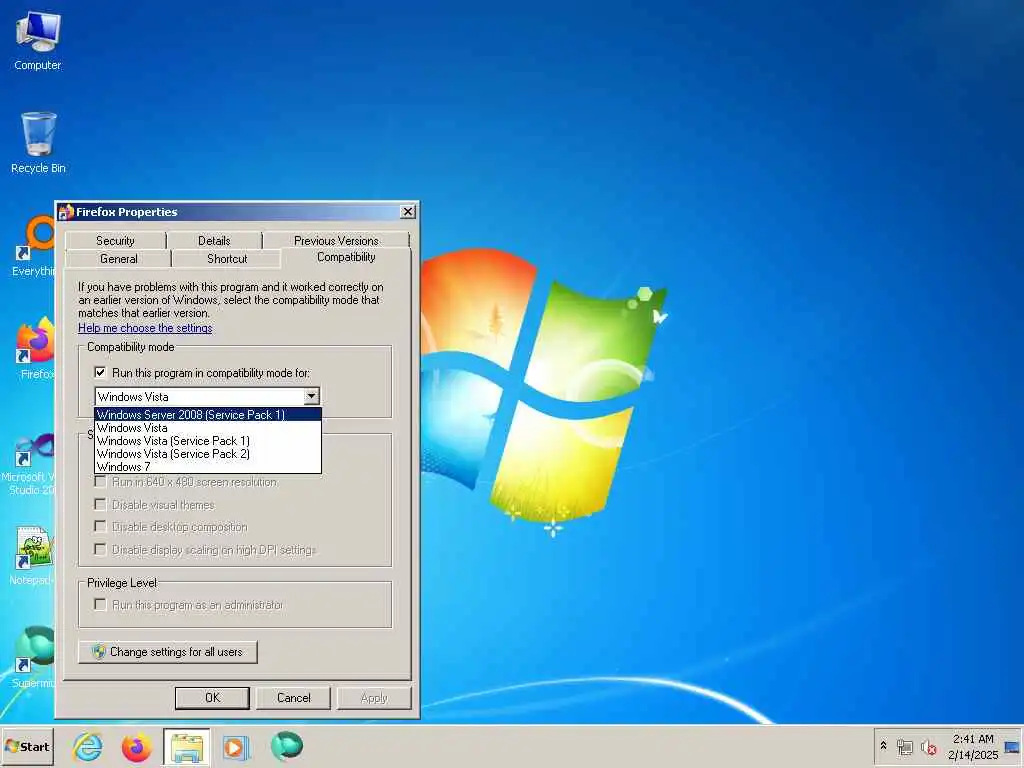Select the Firefox desktop shortcut

click(35, 348)
